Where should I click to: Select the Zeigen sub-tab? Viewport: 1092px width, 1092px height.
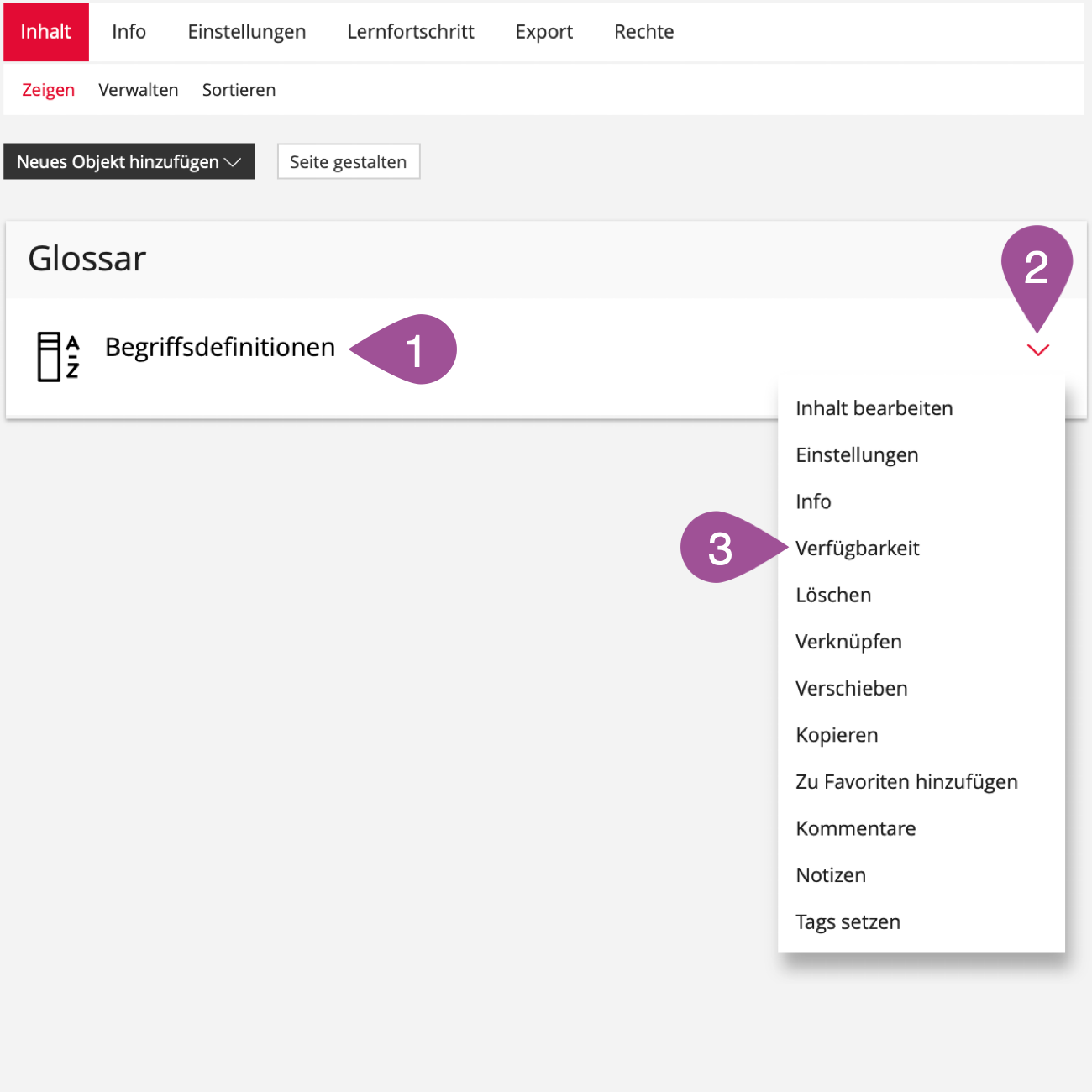click(x=48, y=90)
